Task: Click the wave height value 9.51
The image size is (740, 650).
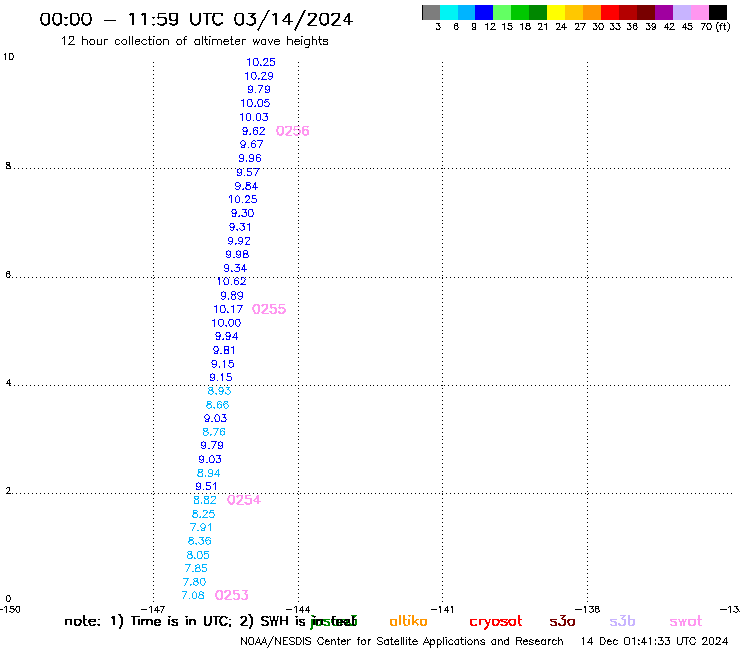Action: pyautogui.click(x=206, y=487)
